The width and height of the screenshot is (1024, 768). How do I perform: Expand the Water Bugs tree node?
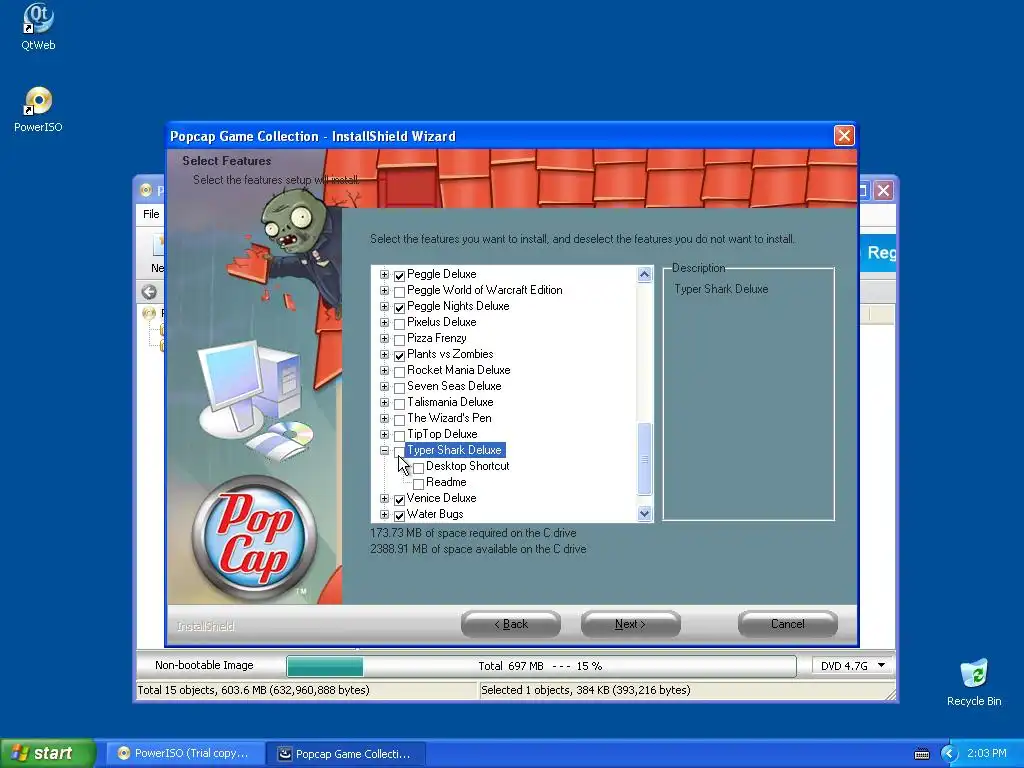385,515
